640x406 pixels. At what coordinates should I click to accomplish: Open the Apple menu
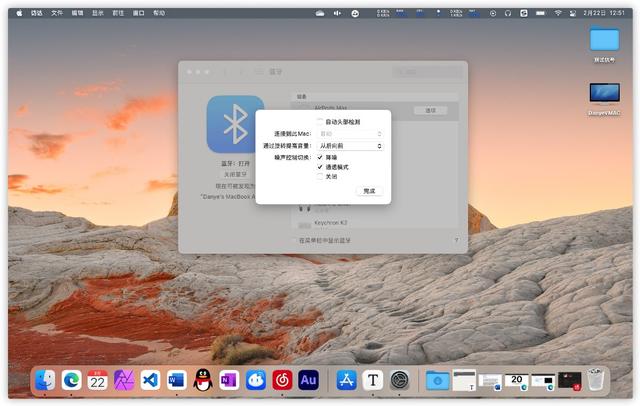[x=19, y=13]
